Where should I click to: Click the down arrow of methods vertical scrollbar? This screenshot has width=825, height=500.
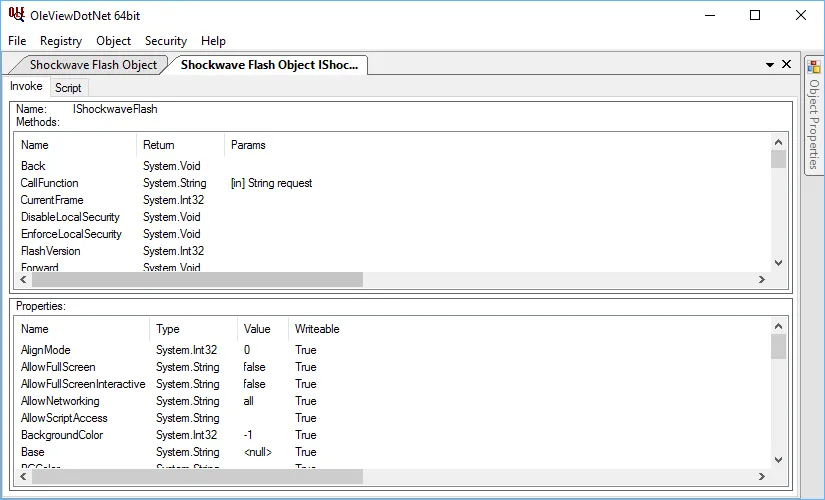point(779,263)
